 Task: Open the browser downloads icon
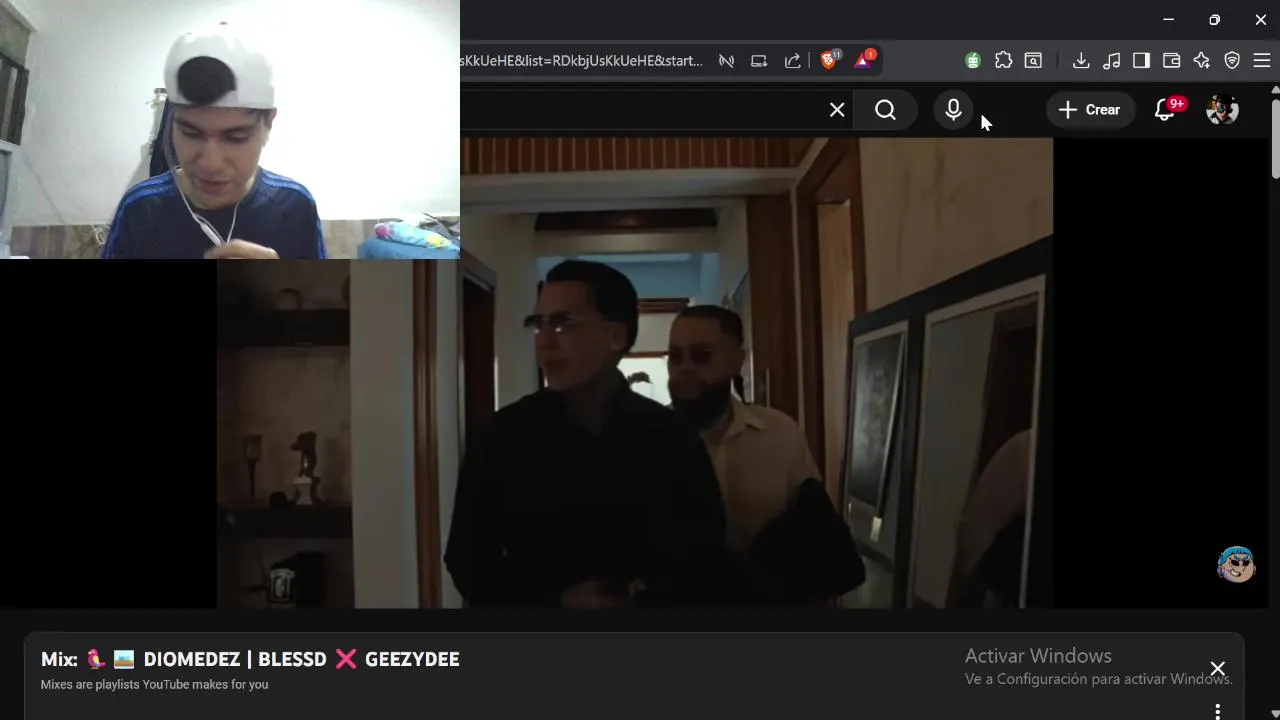[x=1081, y=61]
